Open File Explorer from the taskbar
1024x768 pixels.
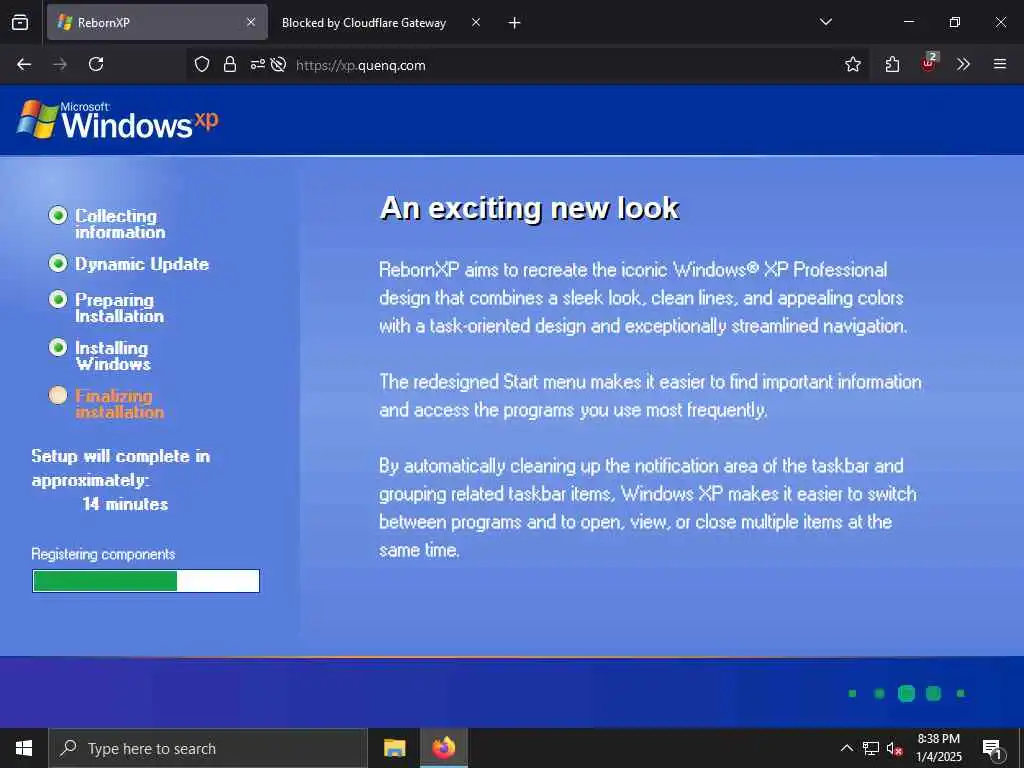pos(394,748)
